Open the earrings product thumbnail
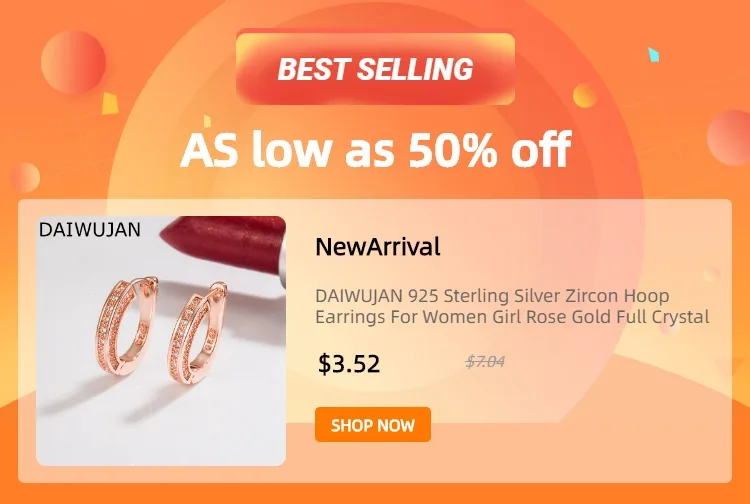This screenshot has width=750, height=504. tap(161, 340)
